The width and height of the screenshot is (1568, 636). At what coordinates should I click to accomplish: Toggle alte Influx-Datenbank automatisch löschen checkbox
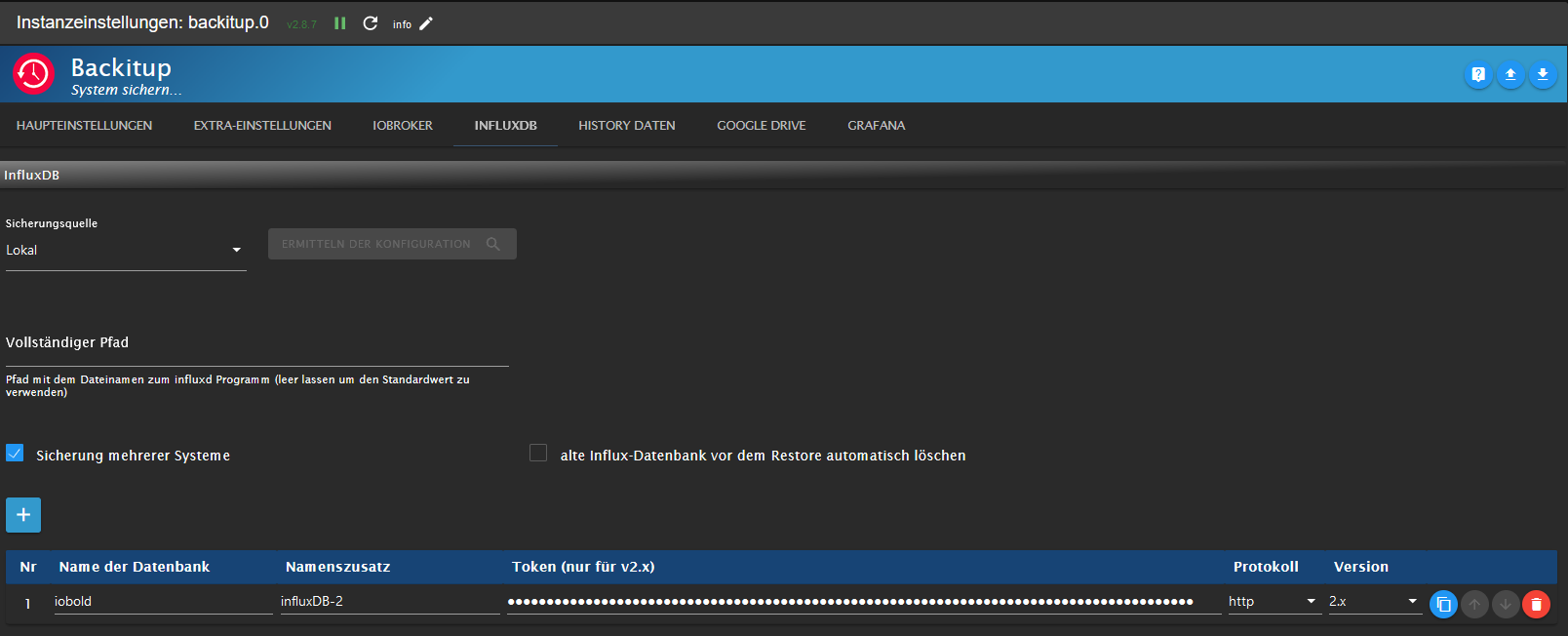(538, 453)
